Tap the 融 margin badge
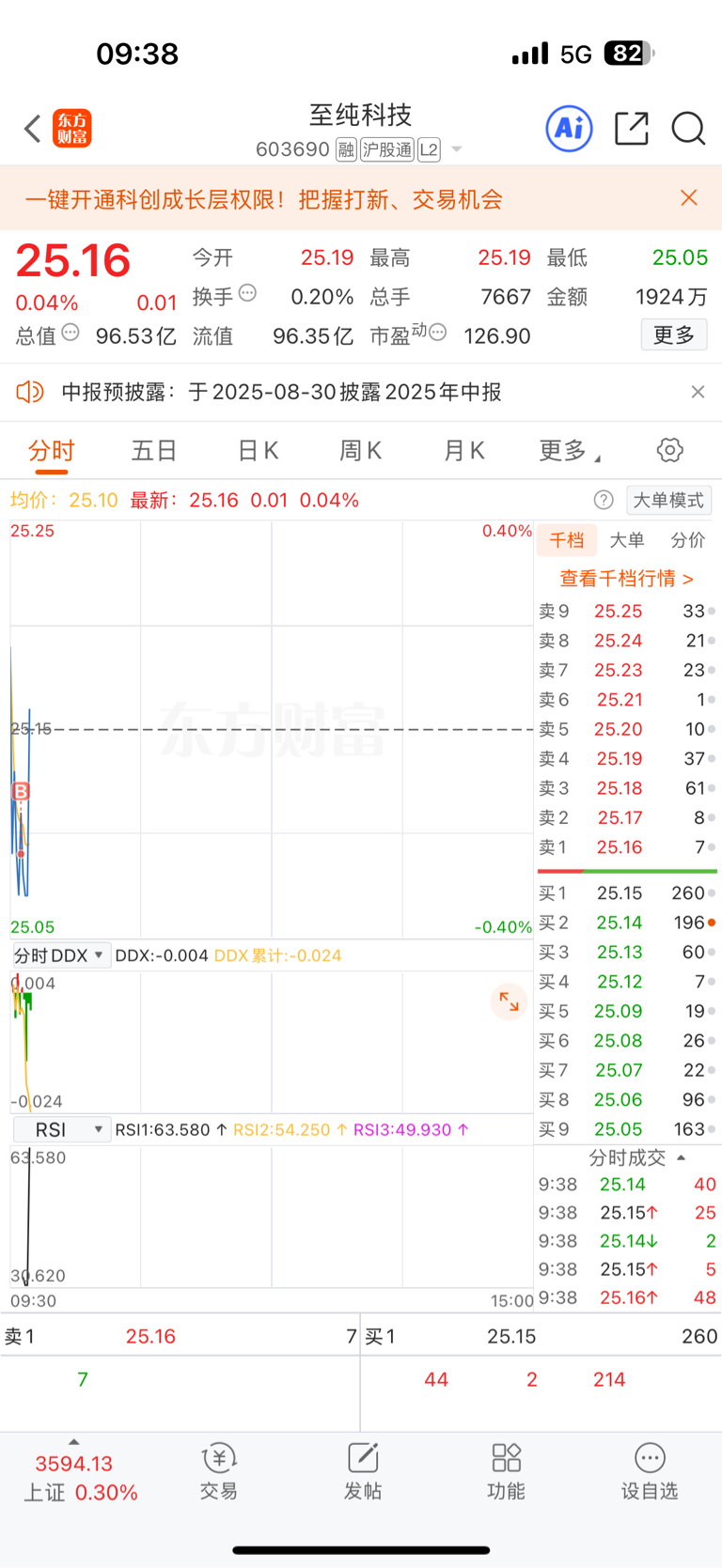The width and height of the screenshot is (722, 1568). pos(346,149)
